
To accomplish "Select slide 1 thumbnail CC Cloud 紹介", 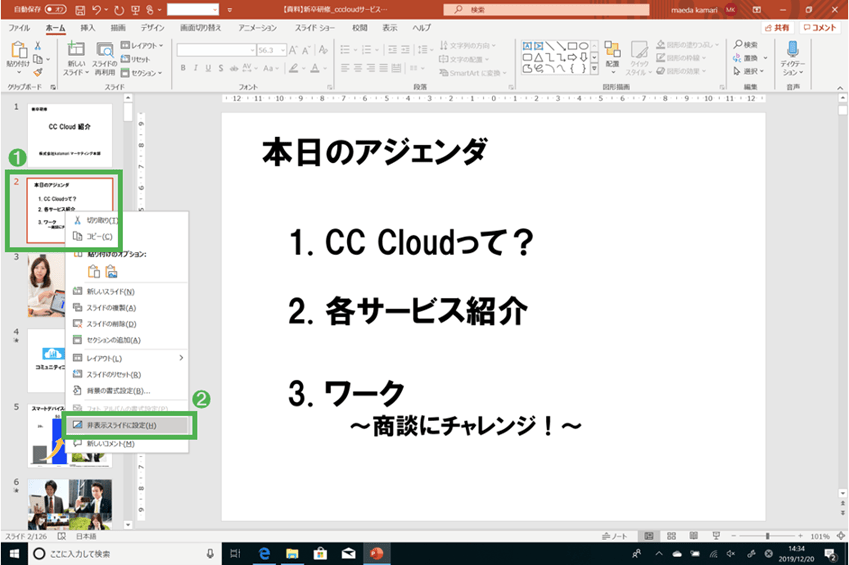I will click(x=70, y=135).
